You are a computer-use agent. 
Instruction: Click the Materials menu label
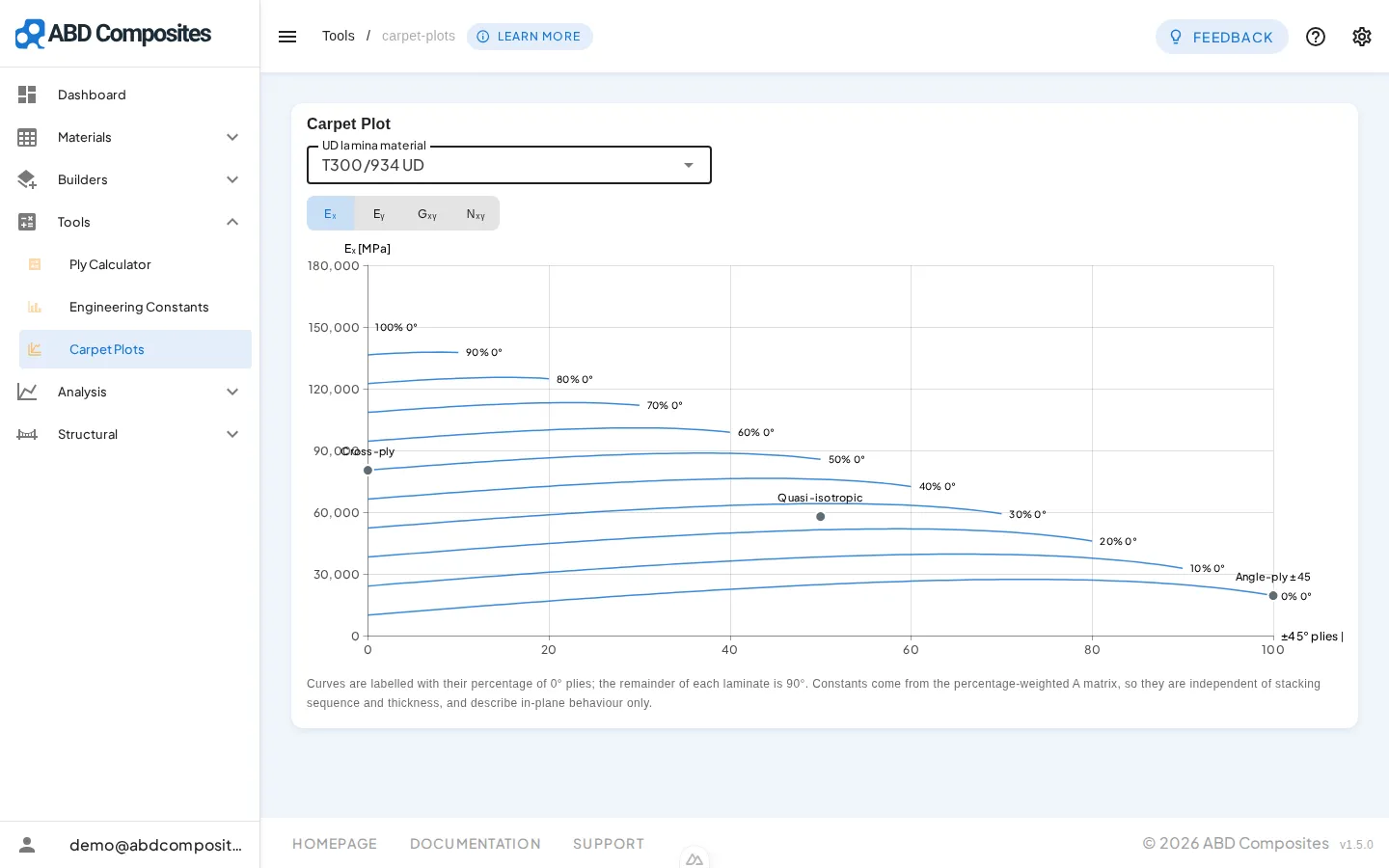(85, 137)
